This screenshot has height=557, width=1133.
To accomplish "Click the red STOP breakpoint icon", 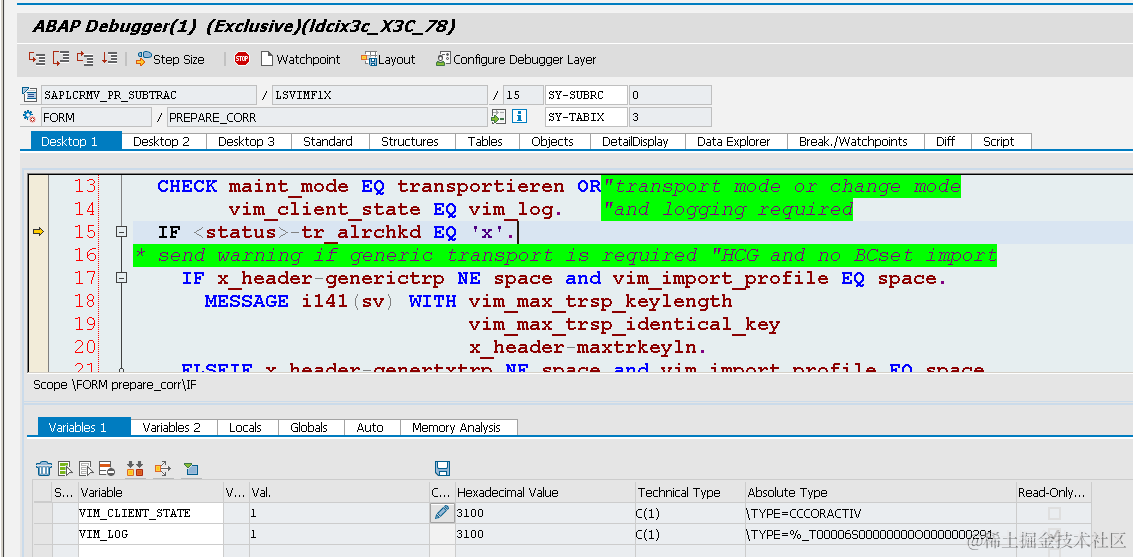I will coord(242,59).
